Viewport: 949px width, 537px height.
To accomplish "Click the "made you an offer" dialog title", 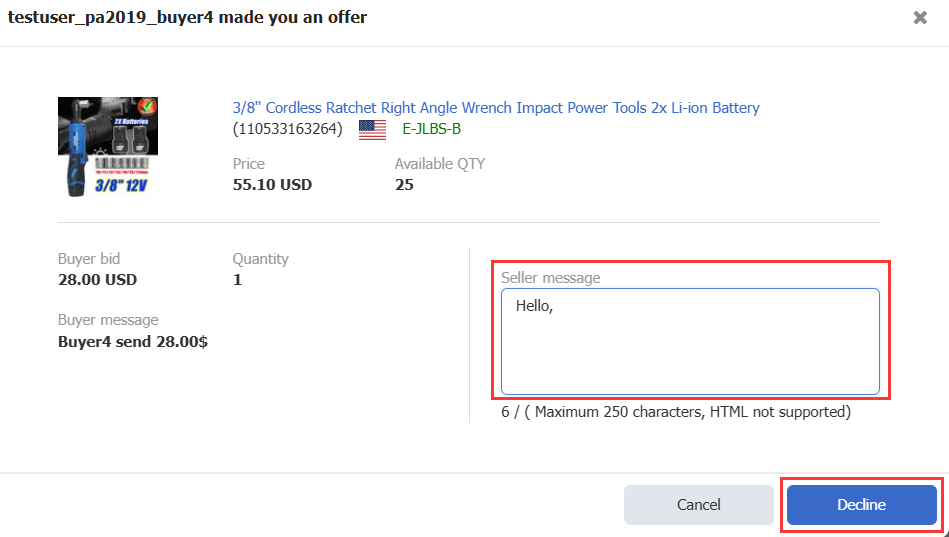I will point(187,18).
